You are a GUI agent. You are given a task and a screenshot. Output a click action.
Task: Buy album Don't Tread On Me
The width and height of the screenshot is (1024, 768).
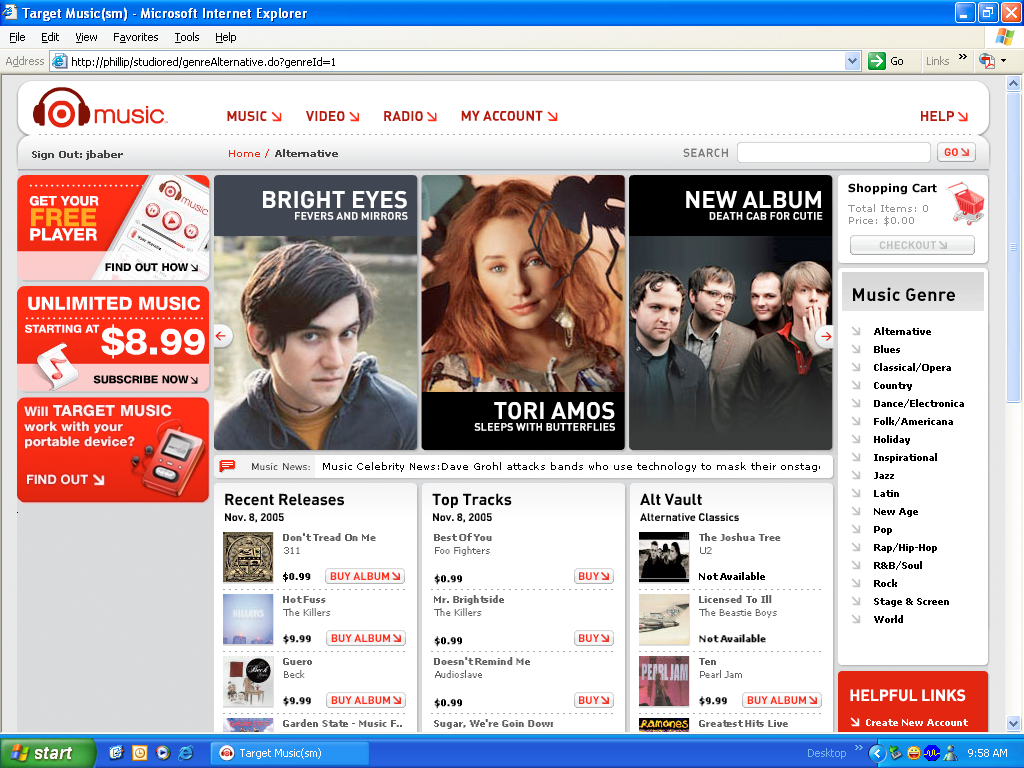[x=364, y=576]
